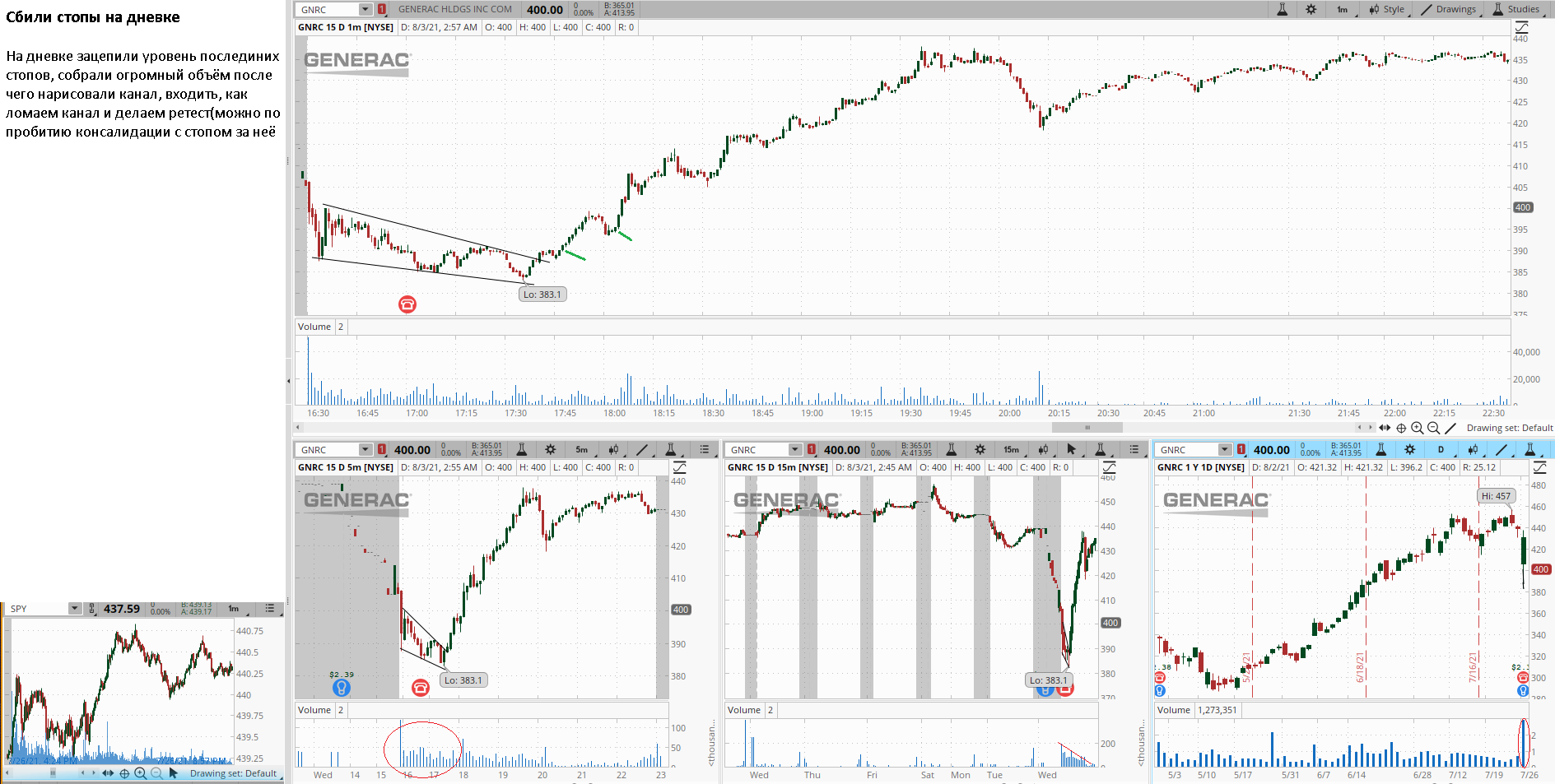Select line drawing tool on daily chart toolbar

(x=1501, y=450)
